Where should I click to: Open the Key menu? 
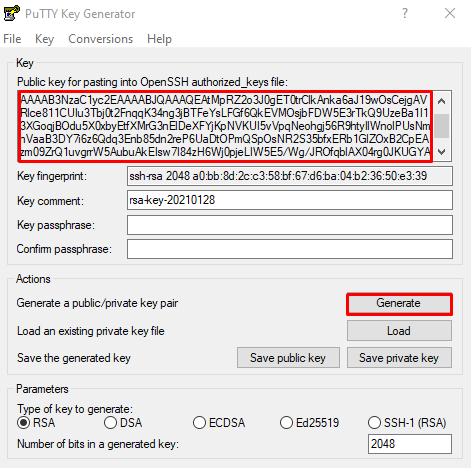tap(44, 39)
